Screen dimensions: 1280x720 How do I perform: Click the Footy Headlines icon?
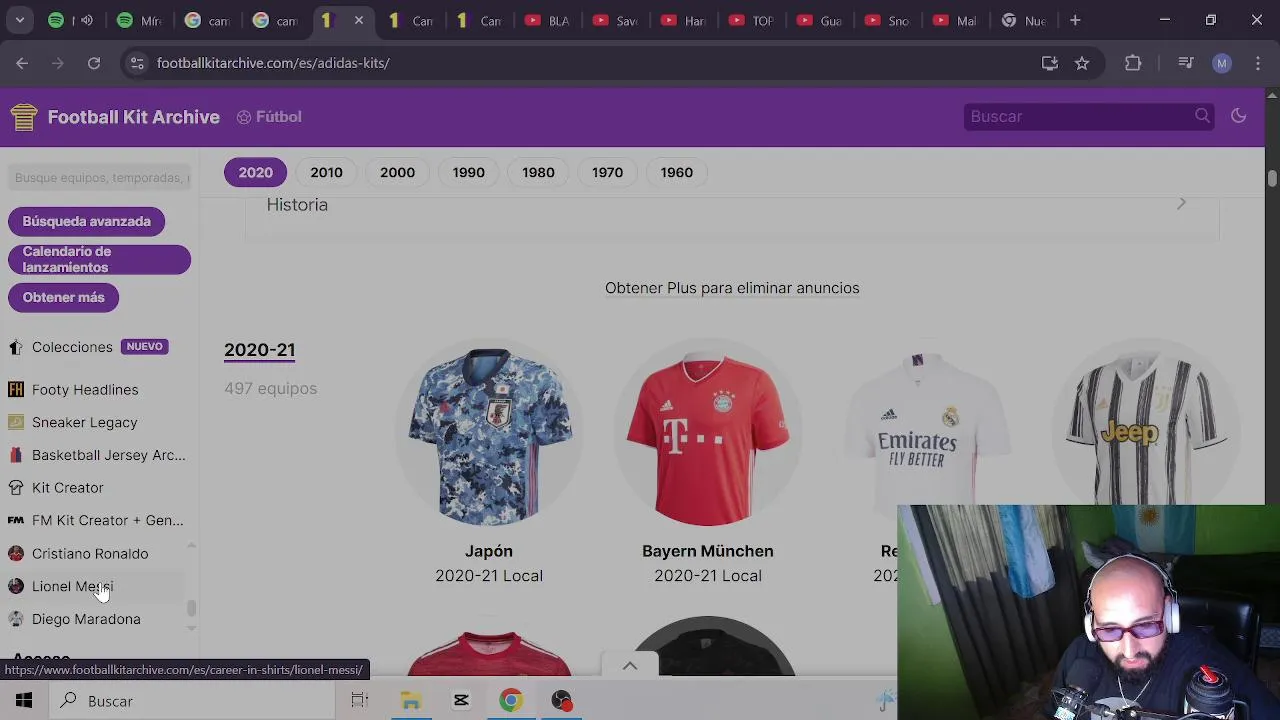coord(16,389)
